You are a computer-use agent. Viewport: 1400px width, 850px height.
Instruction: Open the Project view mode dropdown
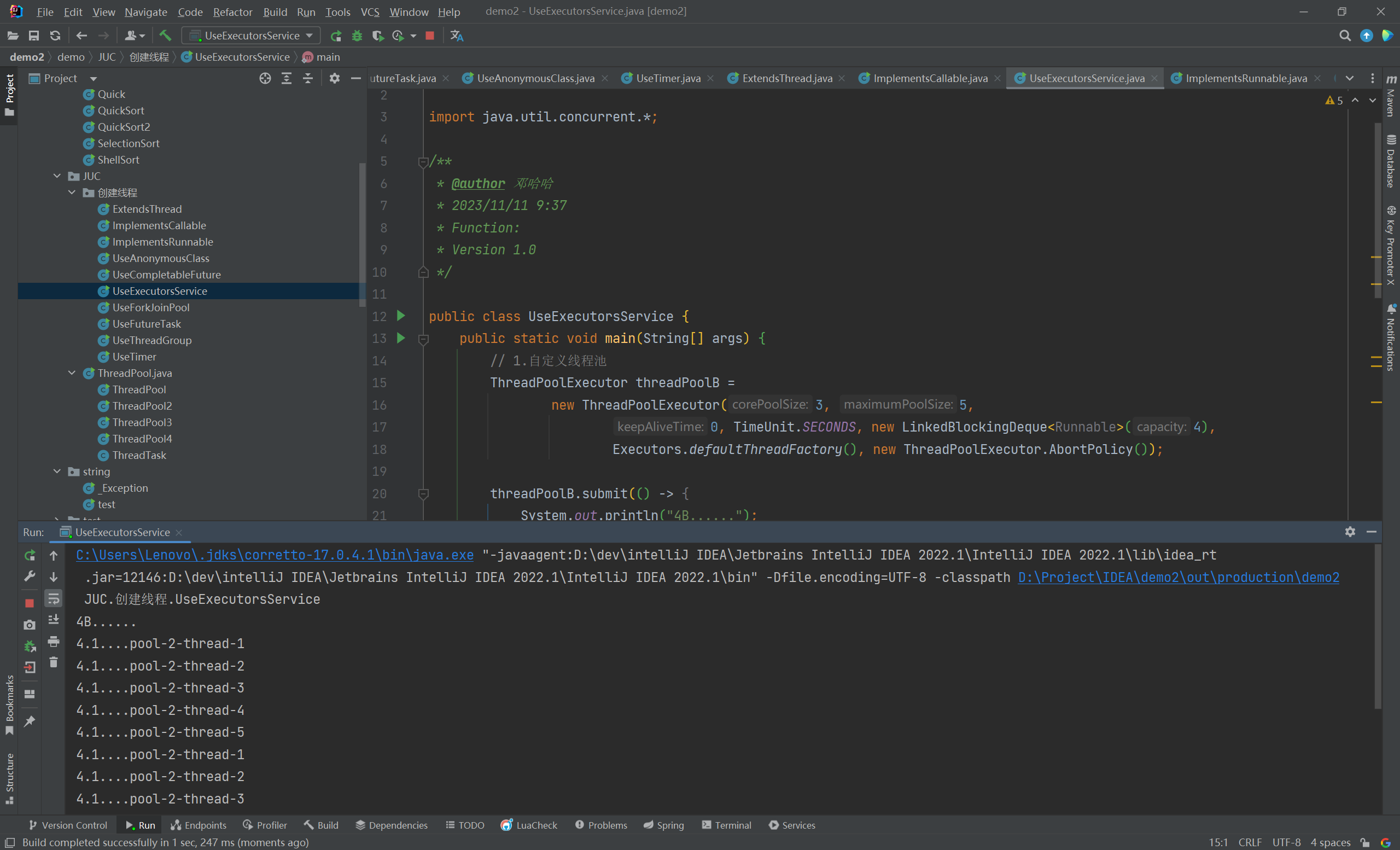pyautogui.click(x=93, y=79)
